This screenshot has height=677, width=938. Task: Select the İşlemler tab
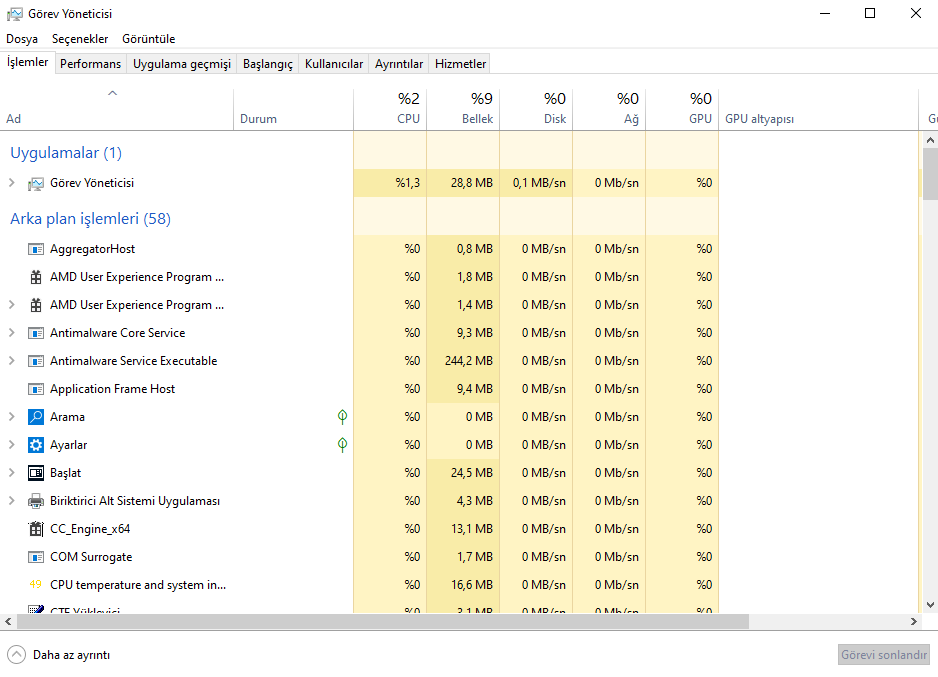tap(28, 62)
